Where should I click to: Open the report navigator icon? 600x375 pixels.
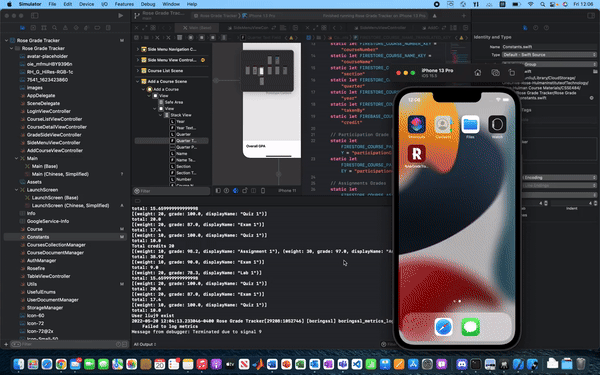pyautogui.click(x=108, y=28)
